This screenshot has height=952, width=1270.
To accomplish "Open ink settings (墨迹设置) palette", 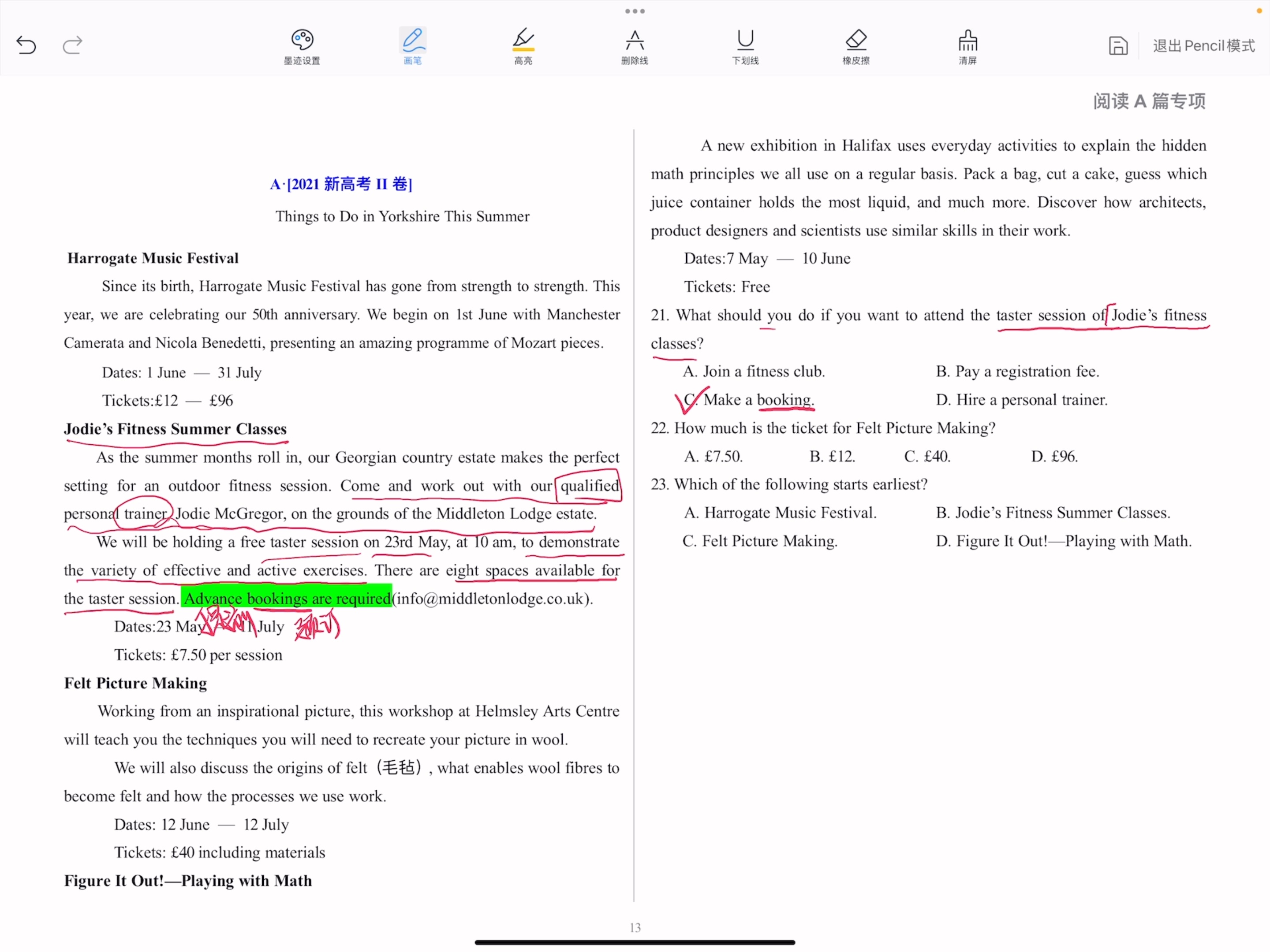I will [302, 47].
